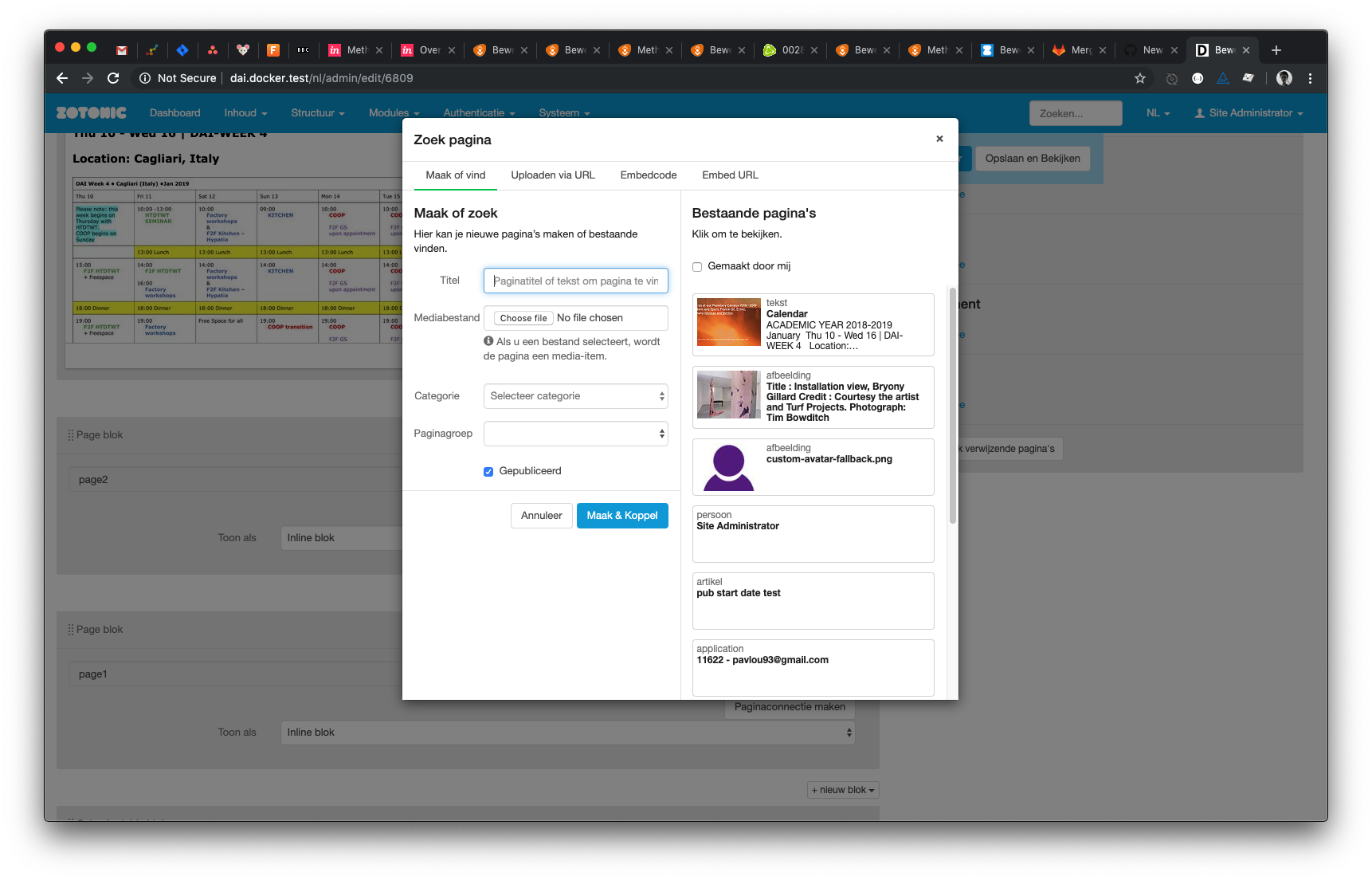Click the Maak & Koppel button
Image resolution: width=1372 pixels, height=880 pixels.
(622, 516)
